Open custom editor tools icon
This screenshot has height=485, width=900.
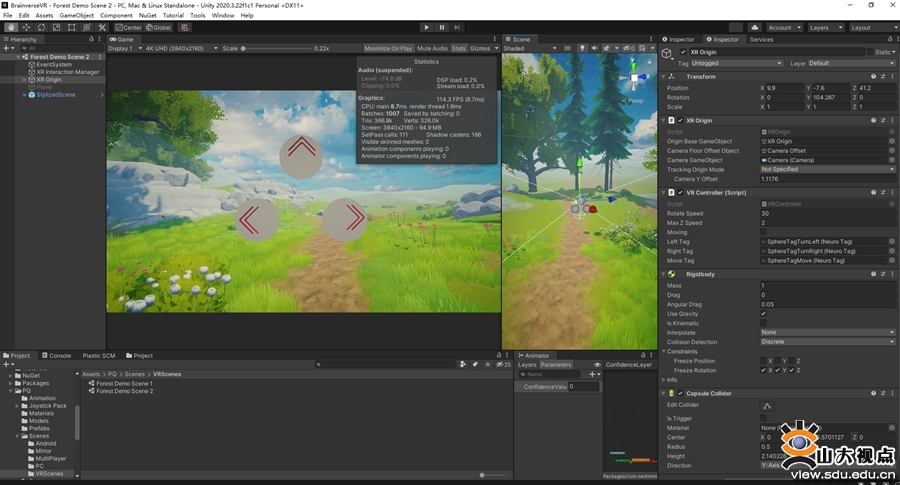(x=102, y=28)
